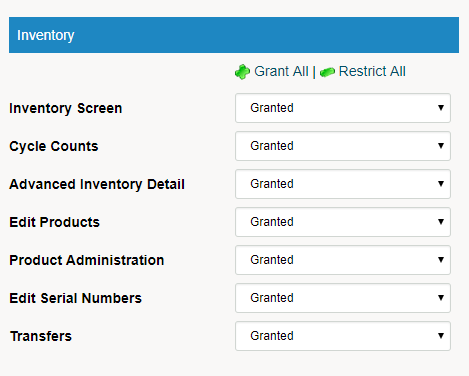Click the Restrict All link

tap(372, 71)
